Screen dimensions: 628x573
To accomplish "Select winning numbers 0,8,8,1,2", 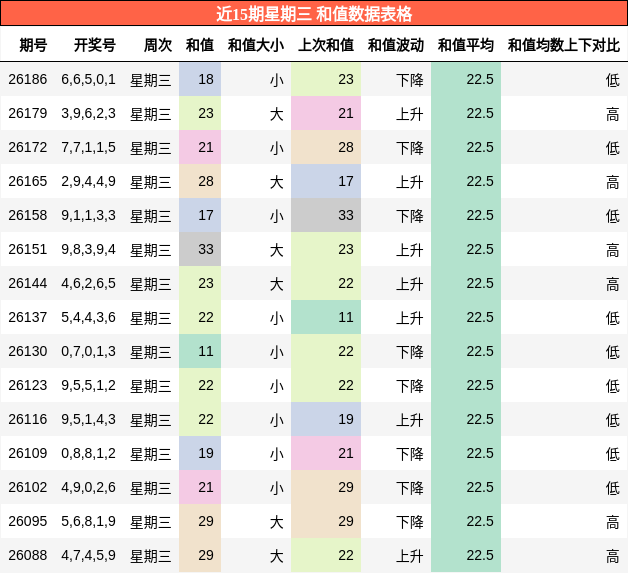I will tap(89, 453).
